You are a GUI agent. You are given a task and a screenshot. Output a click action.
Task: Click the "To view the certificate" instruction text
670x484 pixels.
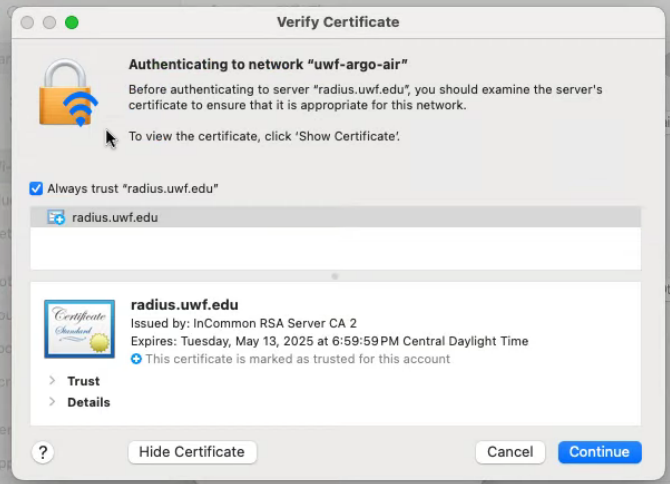[264, 136]
